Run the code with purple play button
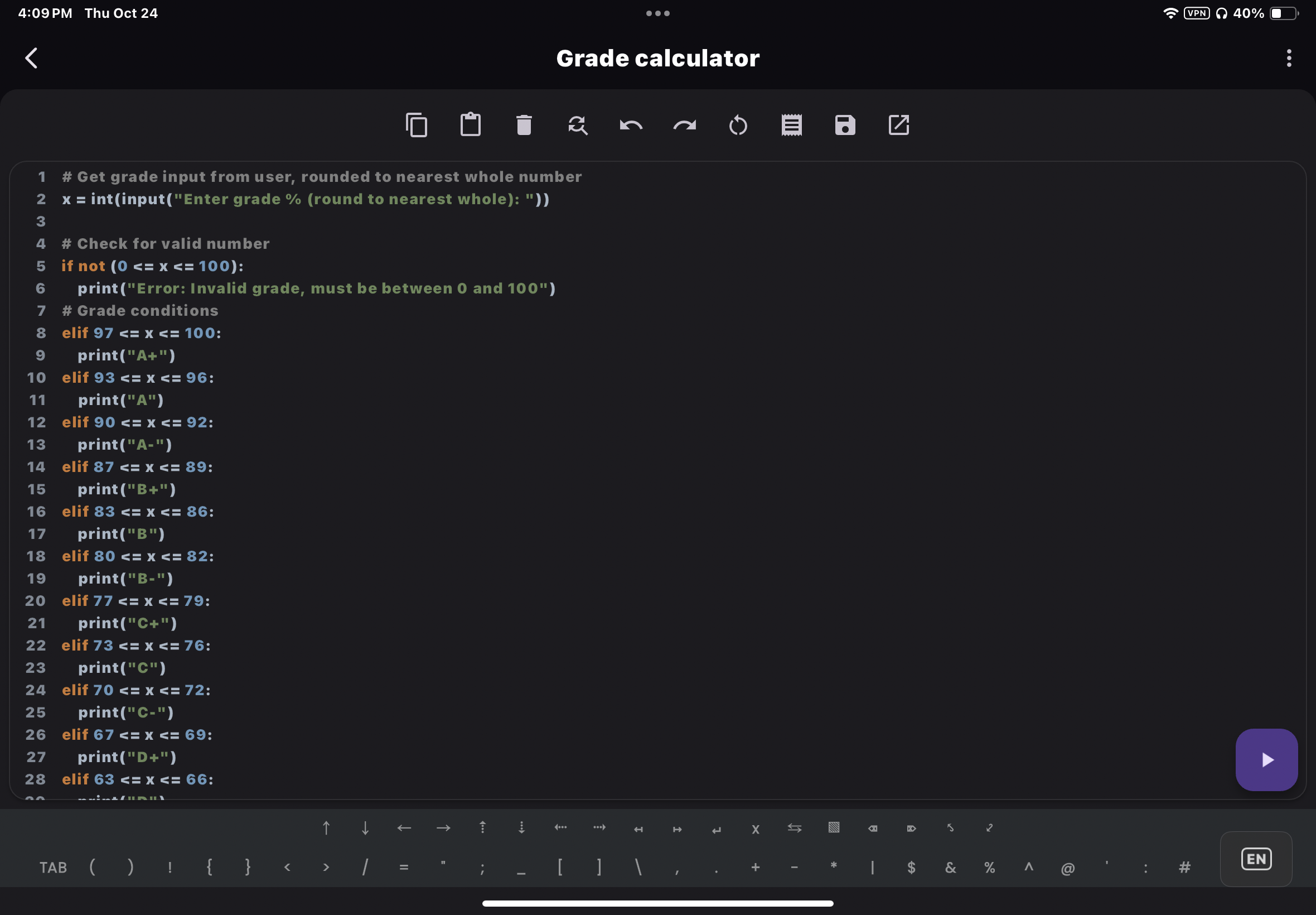This screenshot has height=915, width=1316. pyautogui.click(x=1266, y=760)
